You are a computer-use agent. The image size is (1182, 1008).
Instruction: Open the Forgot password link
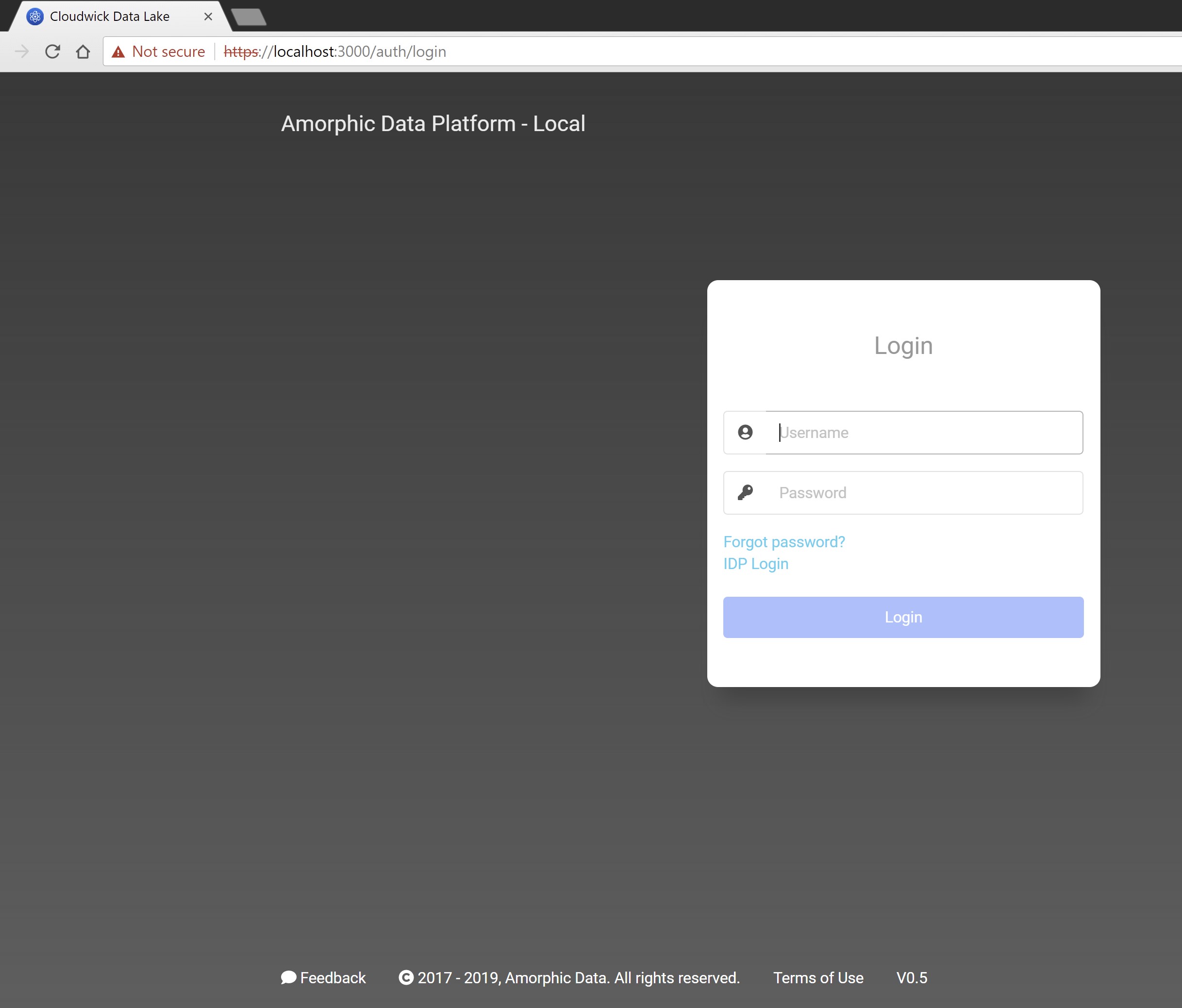click(x=784, y=541)
